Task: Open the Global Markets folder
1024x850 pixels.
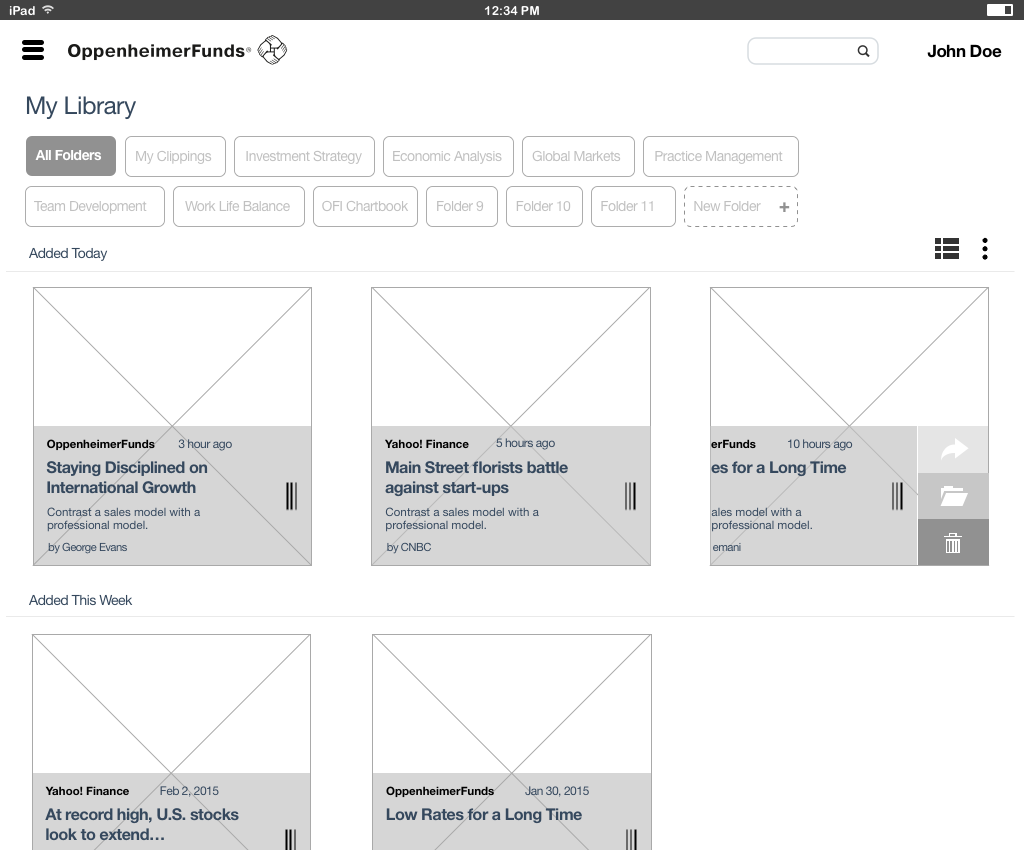Action: (x=578, y=156)
